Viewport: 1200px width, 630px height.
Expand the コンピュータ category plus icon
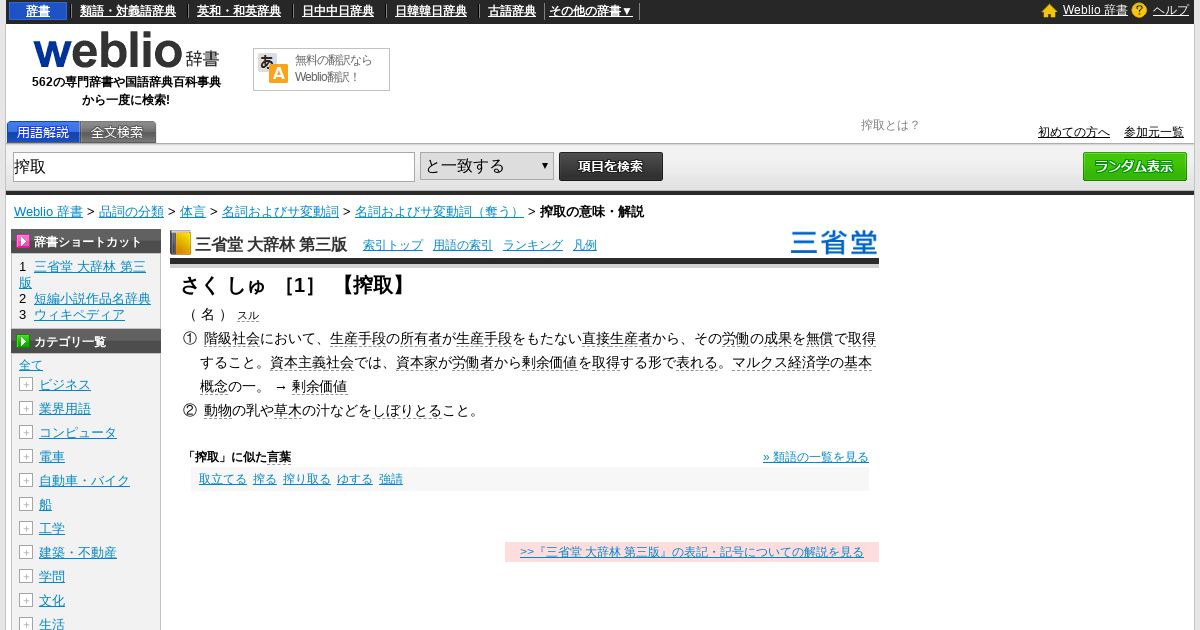[26, 432]
